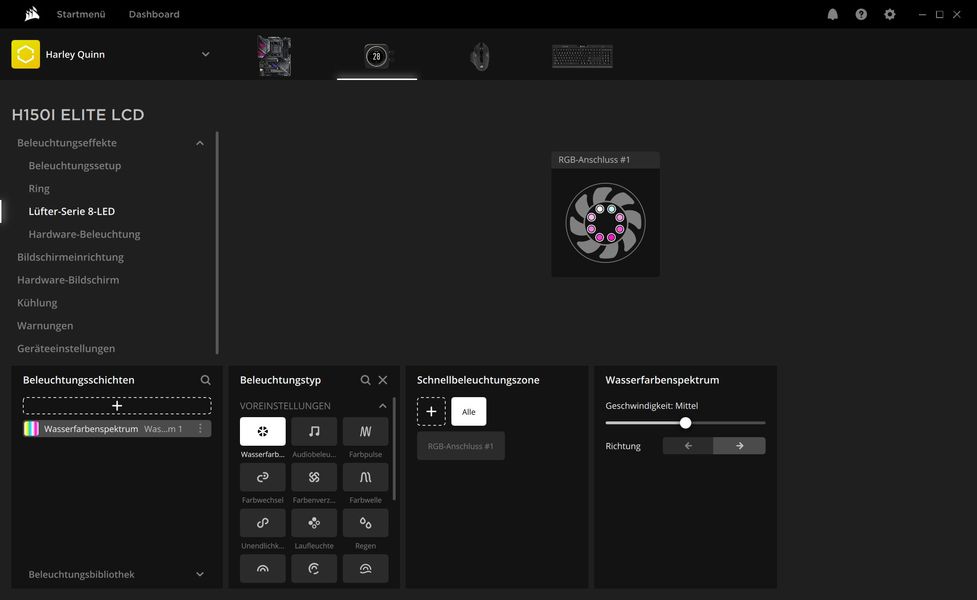
Task: Select the first arc effect icon below Unendlichkeit
Action: (x=263, y=568)
